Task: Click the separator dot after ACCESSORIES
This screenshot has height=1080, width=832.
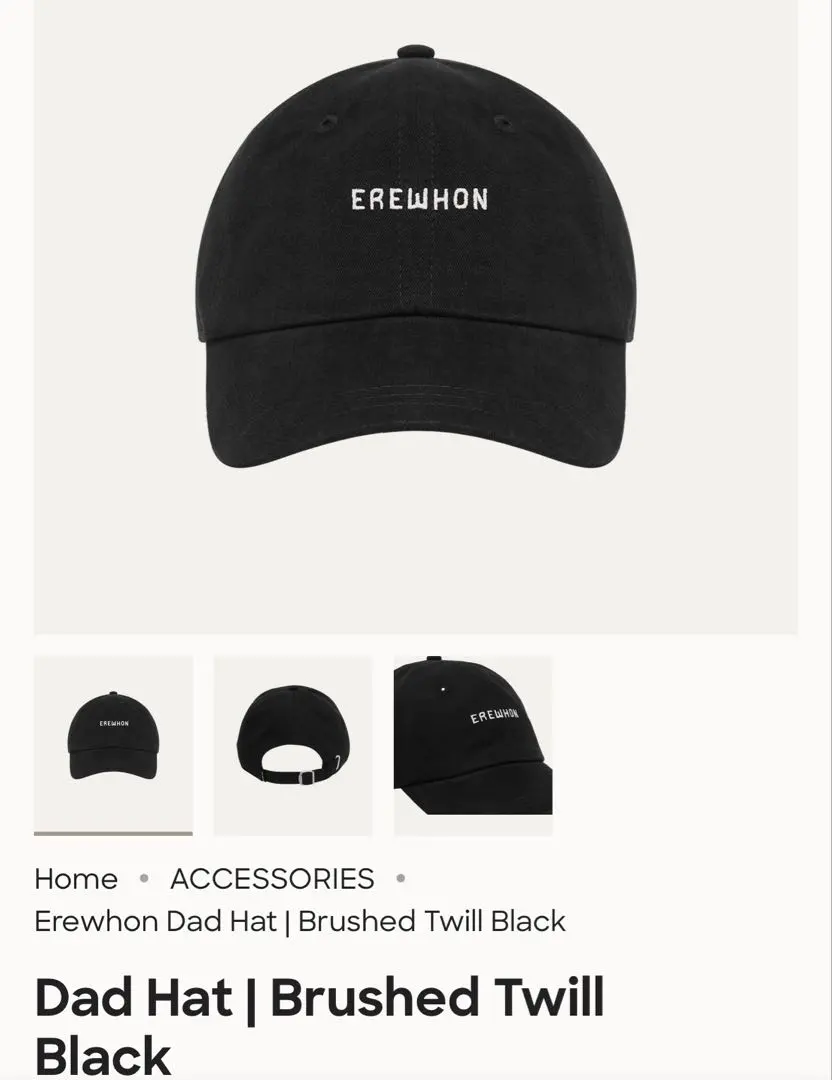Action: [401, 879]
